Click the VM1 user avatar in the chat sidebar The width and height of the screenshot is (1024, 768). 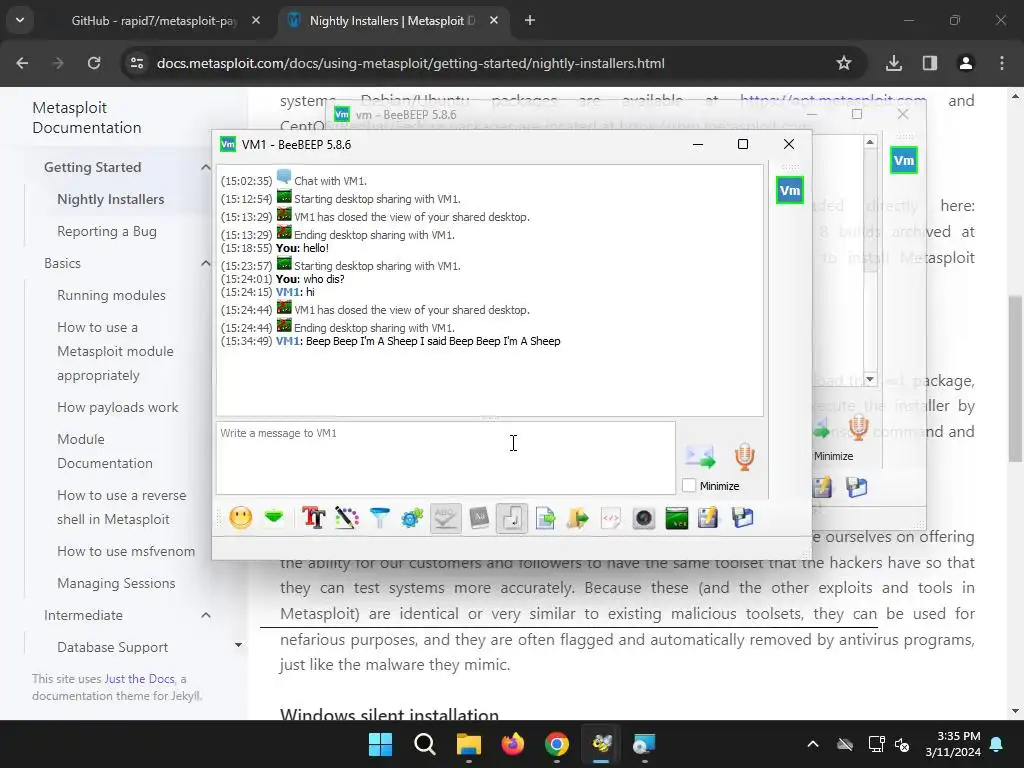(x=790, y=191)
